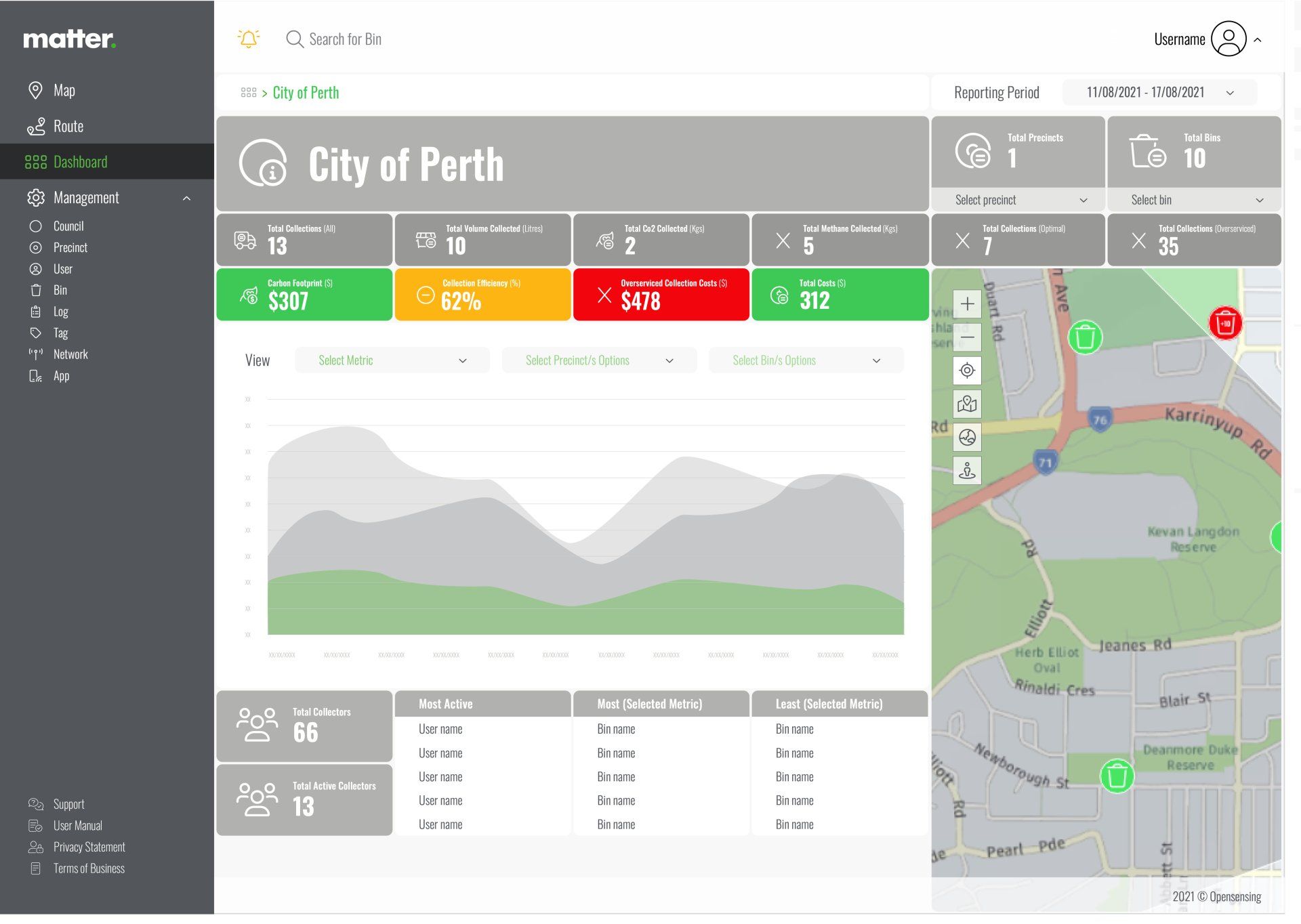Open the Route menu item

pyautogui.click(x=68, y=127)
